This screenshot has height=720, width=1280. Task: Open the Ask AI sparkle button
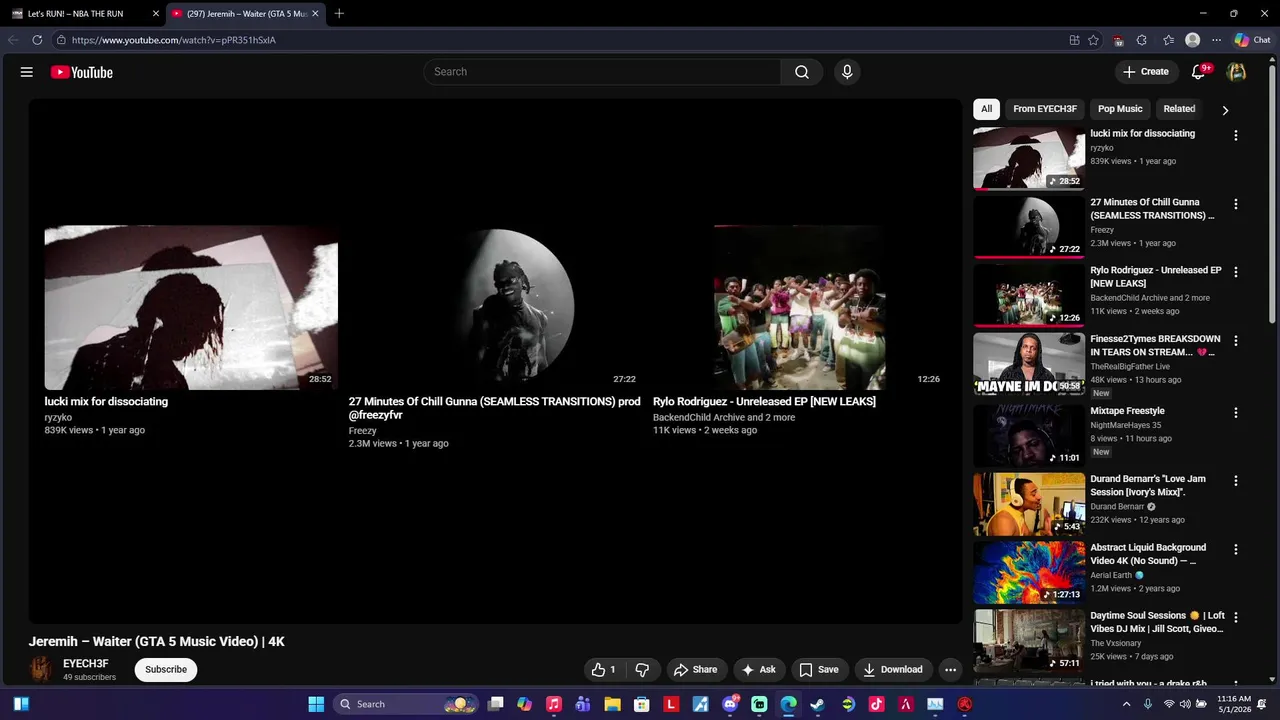pos(759,670)
